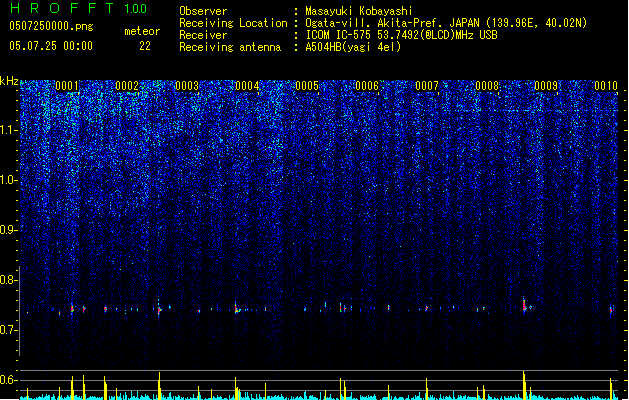Click time marker 0002

[x=127, y=86]
